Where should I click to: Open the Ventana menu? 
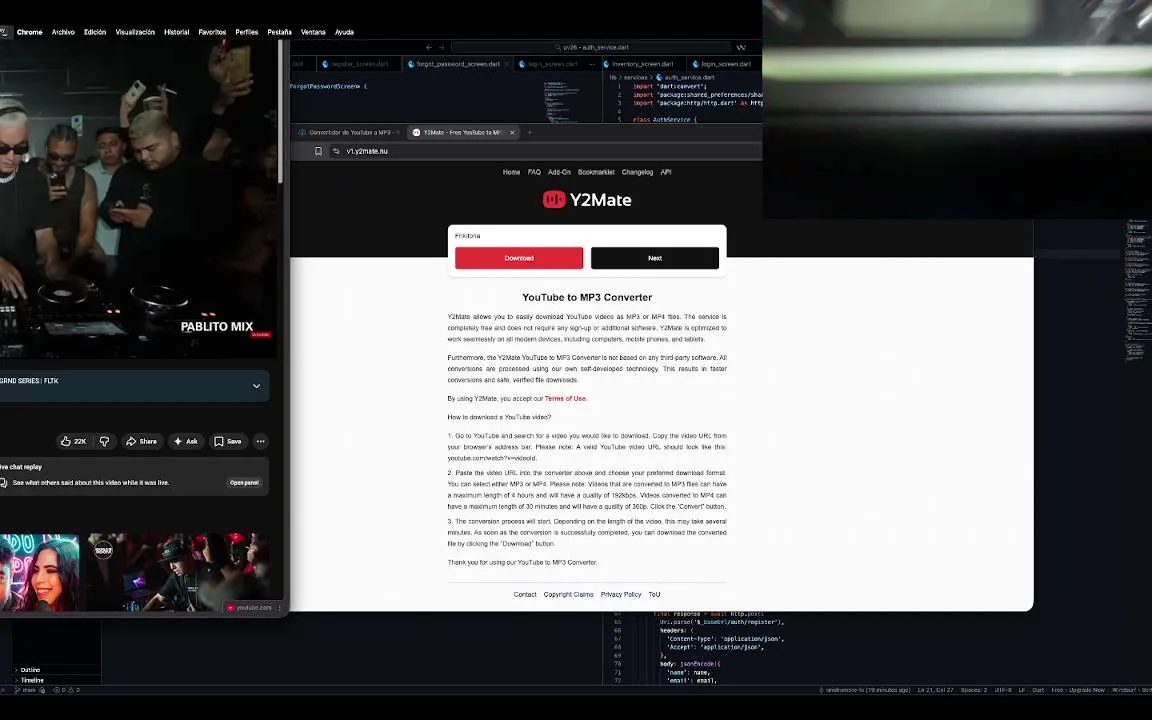[x=313, y=32]
